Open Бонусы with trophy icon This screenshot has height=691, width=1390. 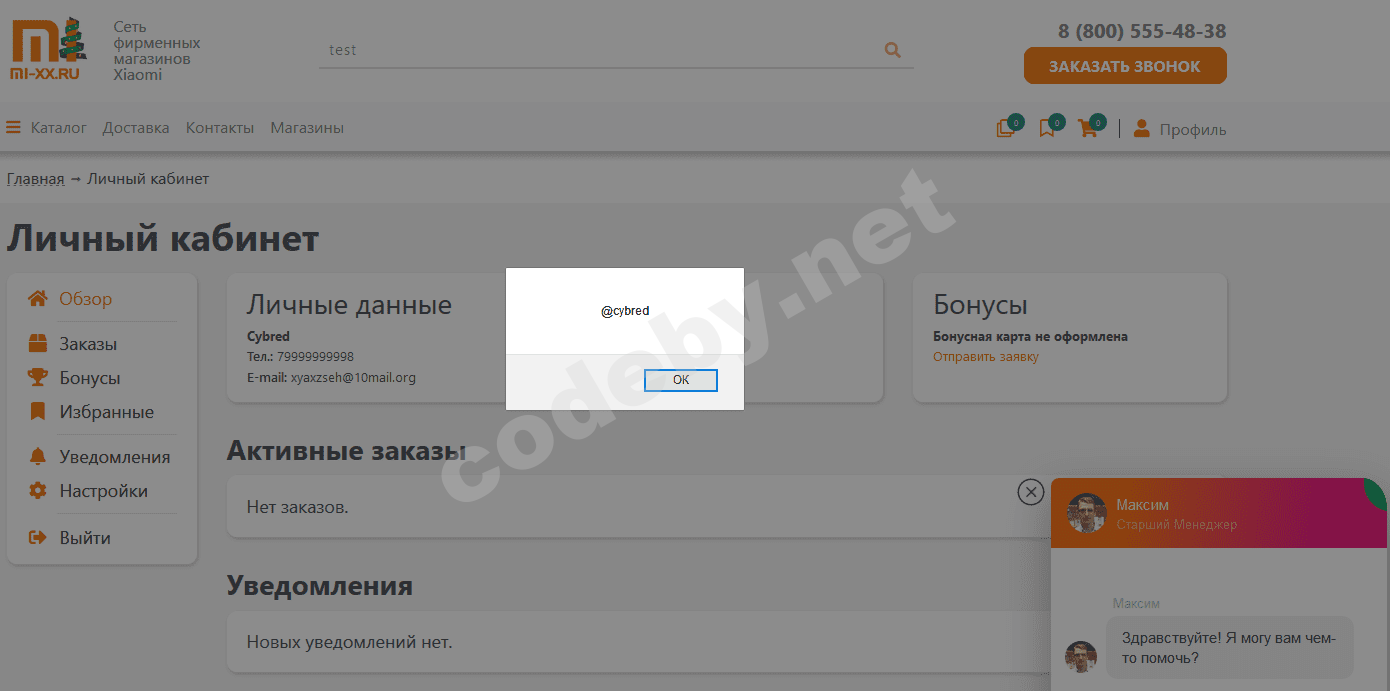tap(89, 378)
